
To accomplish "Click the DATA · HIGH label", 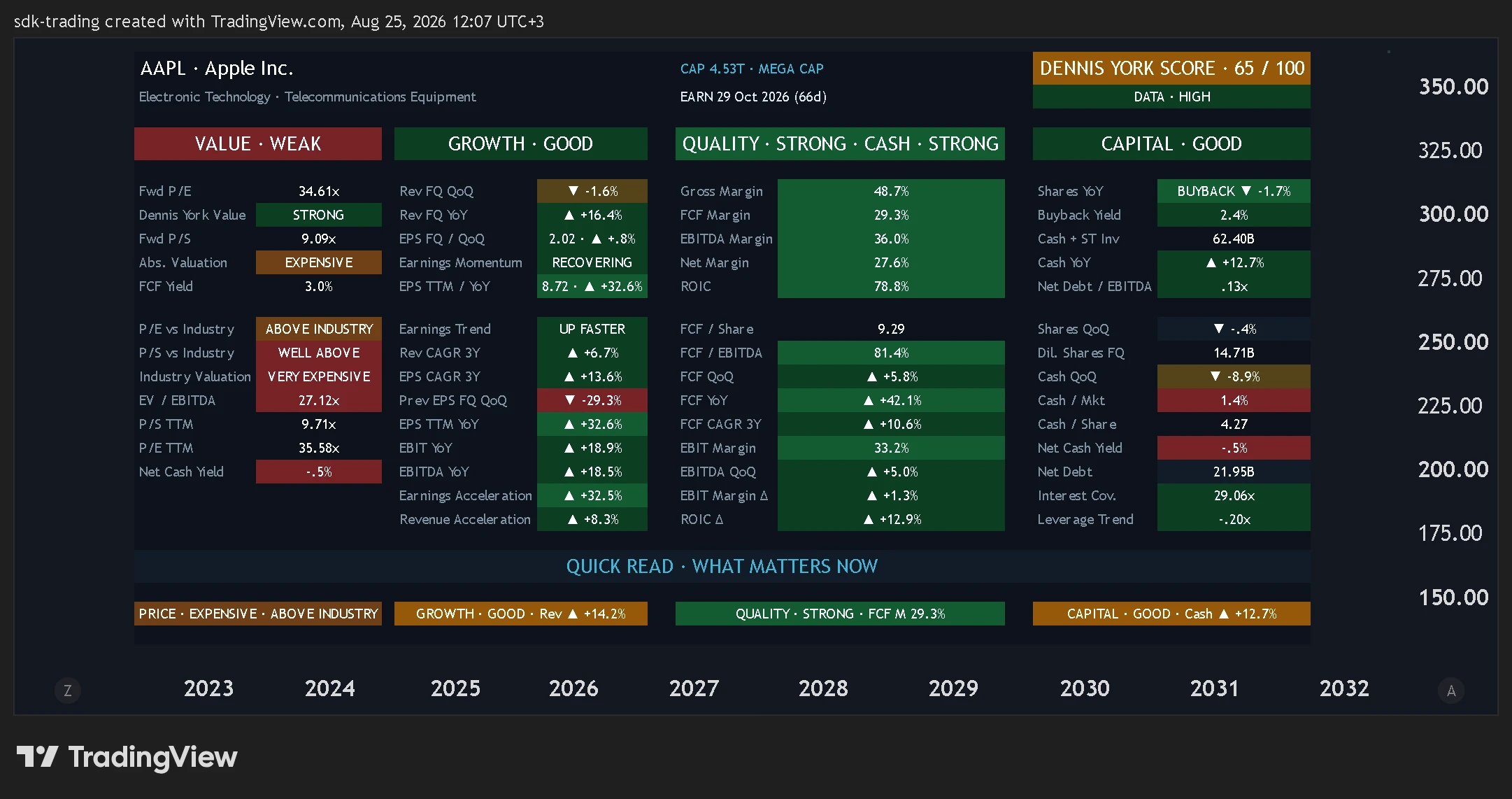I will pyautogui.click(x=1171, y=97).
